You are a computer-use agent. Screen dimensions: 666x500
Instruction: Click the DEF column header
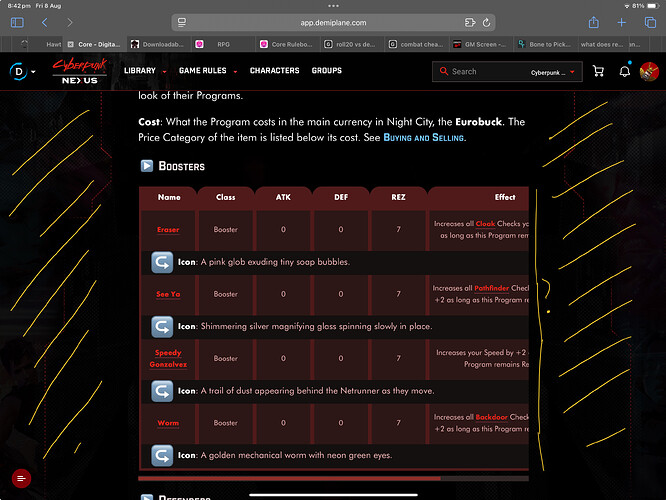click(341, 197)
